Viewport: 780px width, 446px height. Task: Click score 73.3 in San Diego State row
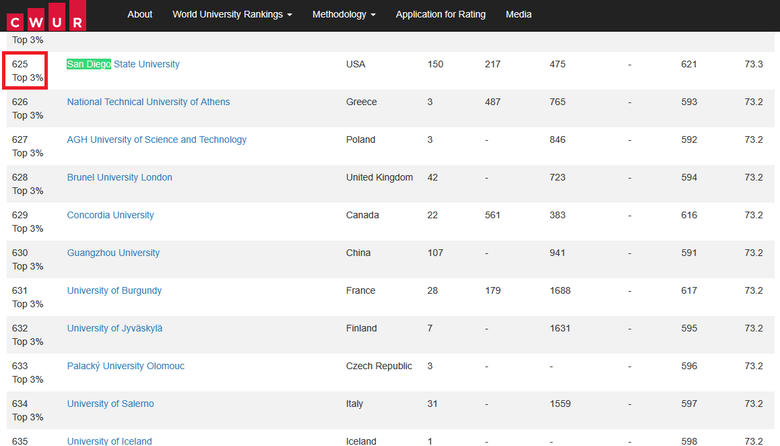(x=754, y=64)
